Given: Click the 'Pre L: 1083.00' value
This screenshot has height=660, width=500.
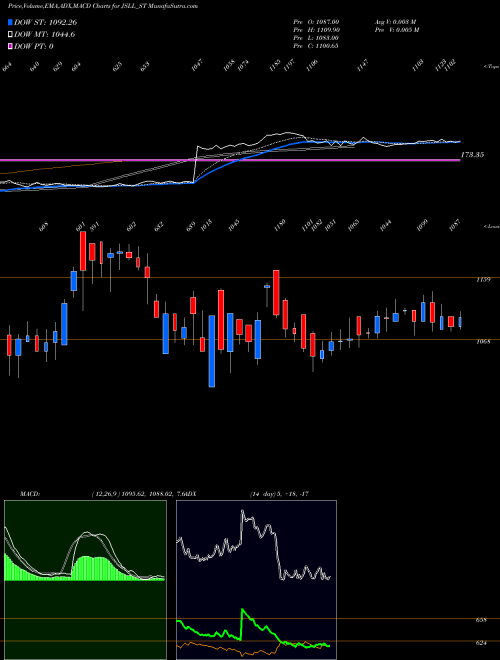Looking at the screenshot, I should point(316,38).
